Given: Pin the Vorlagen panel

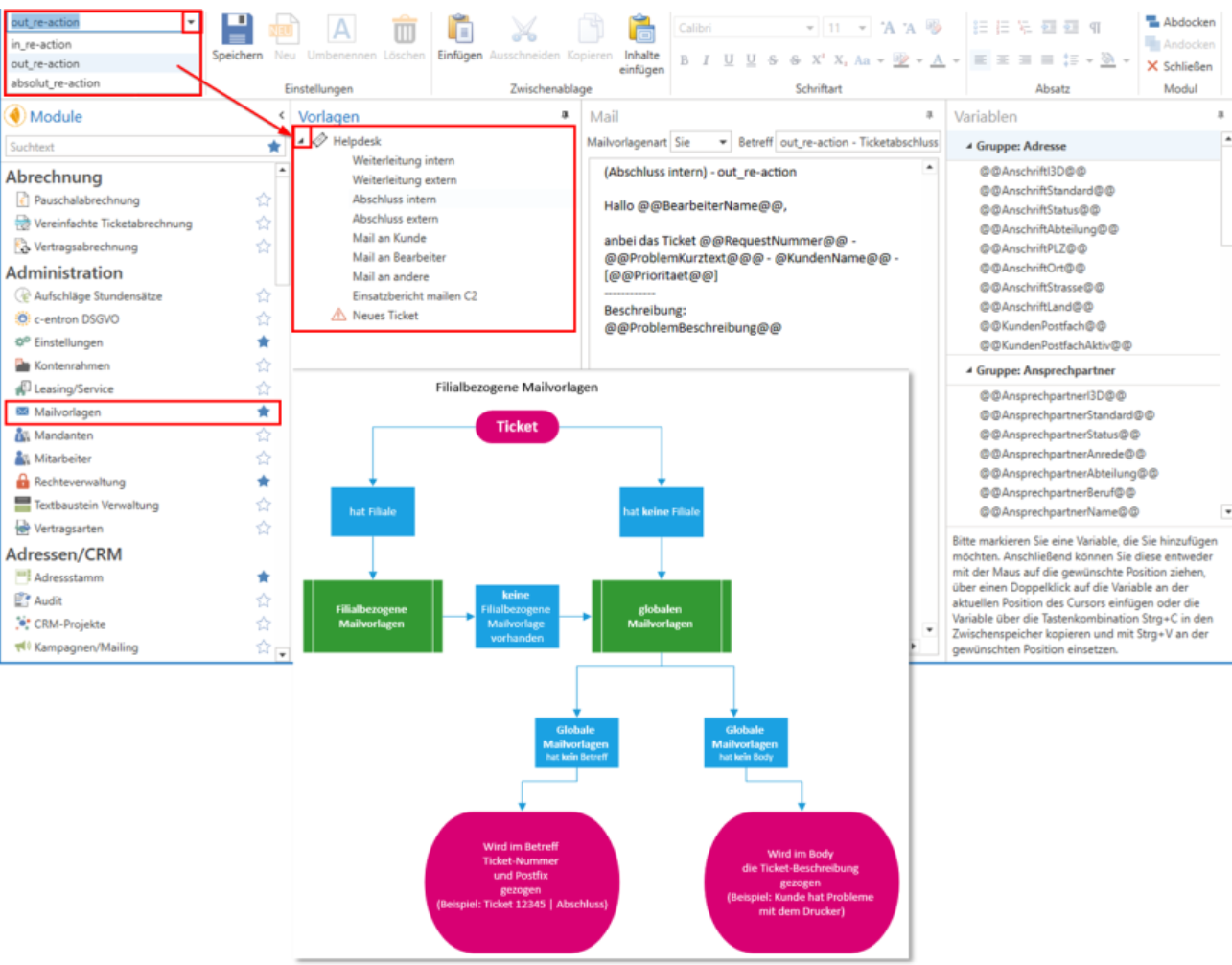Looking at the screenshot, I should (565, 115).
